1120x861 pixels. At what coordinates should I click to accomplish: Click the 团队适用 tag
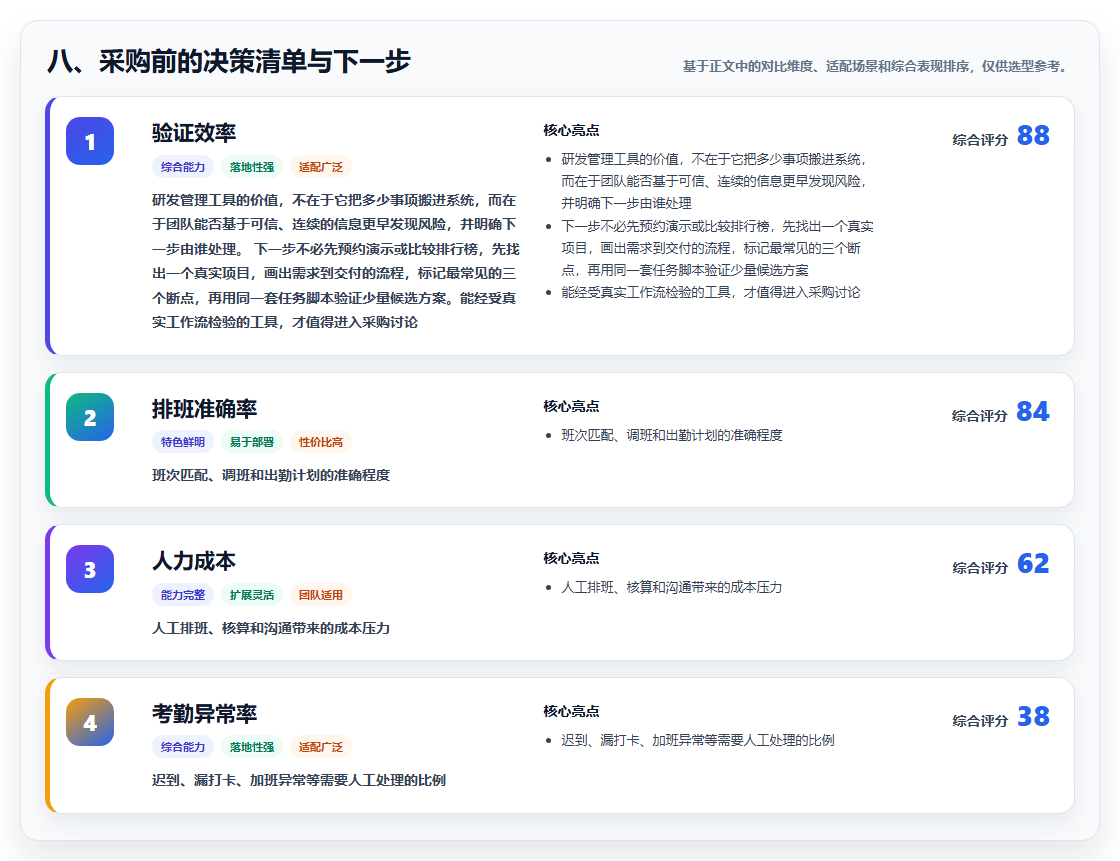click(321, 595)
